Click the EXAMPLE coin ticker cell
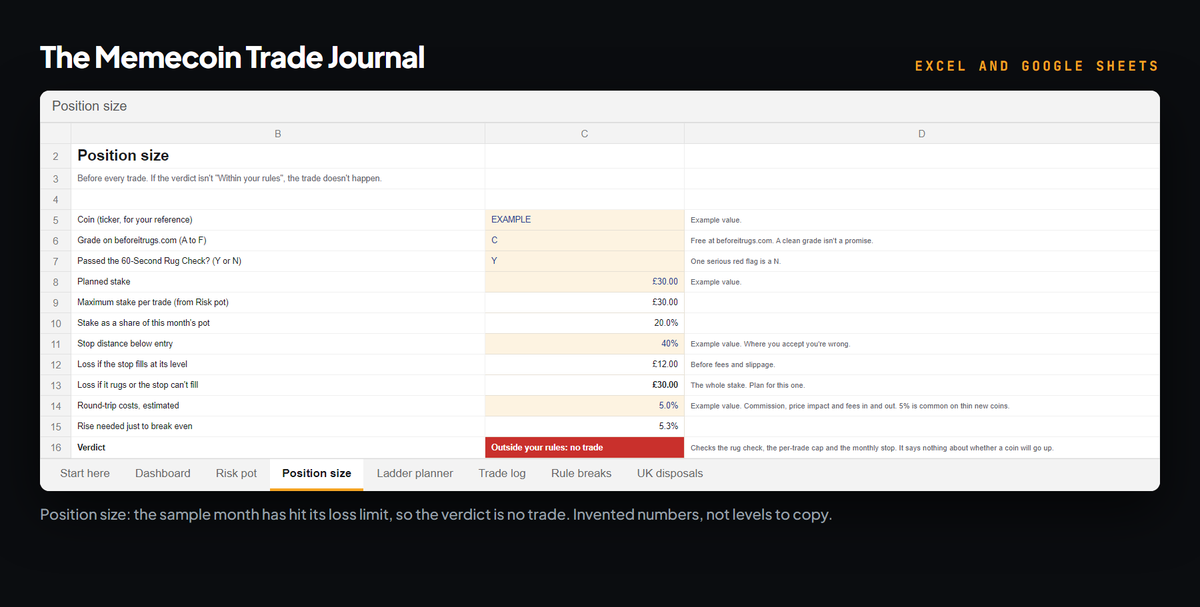1200x607 pixels. 584,219
